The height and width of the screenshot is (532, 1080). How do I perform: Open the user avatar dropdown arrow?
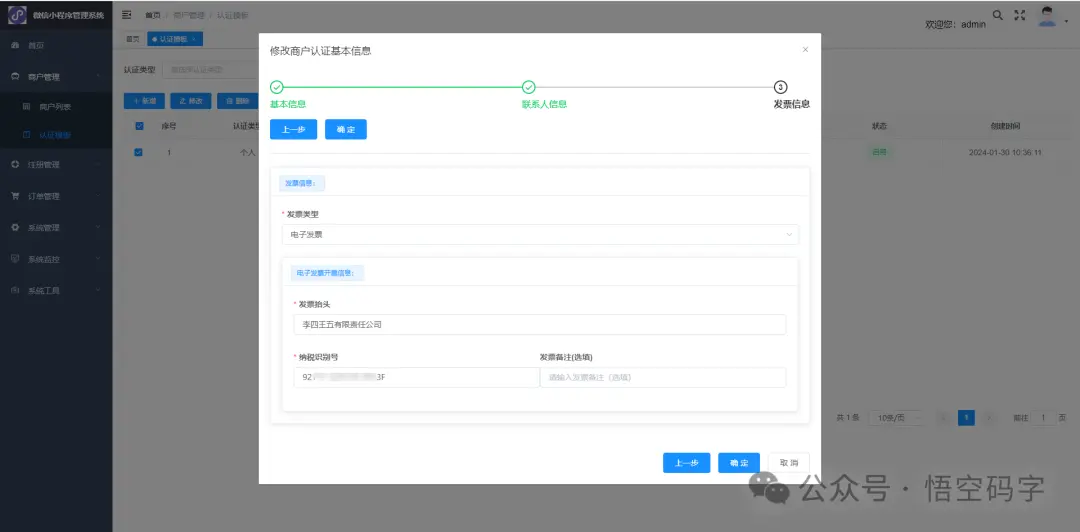point(1066,21)
